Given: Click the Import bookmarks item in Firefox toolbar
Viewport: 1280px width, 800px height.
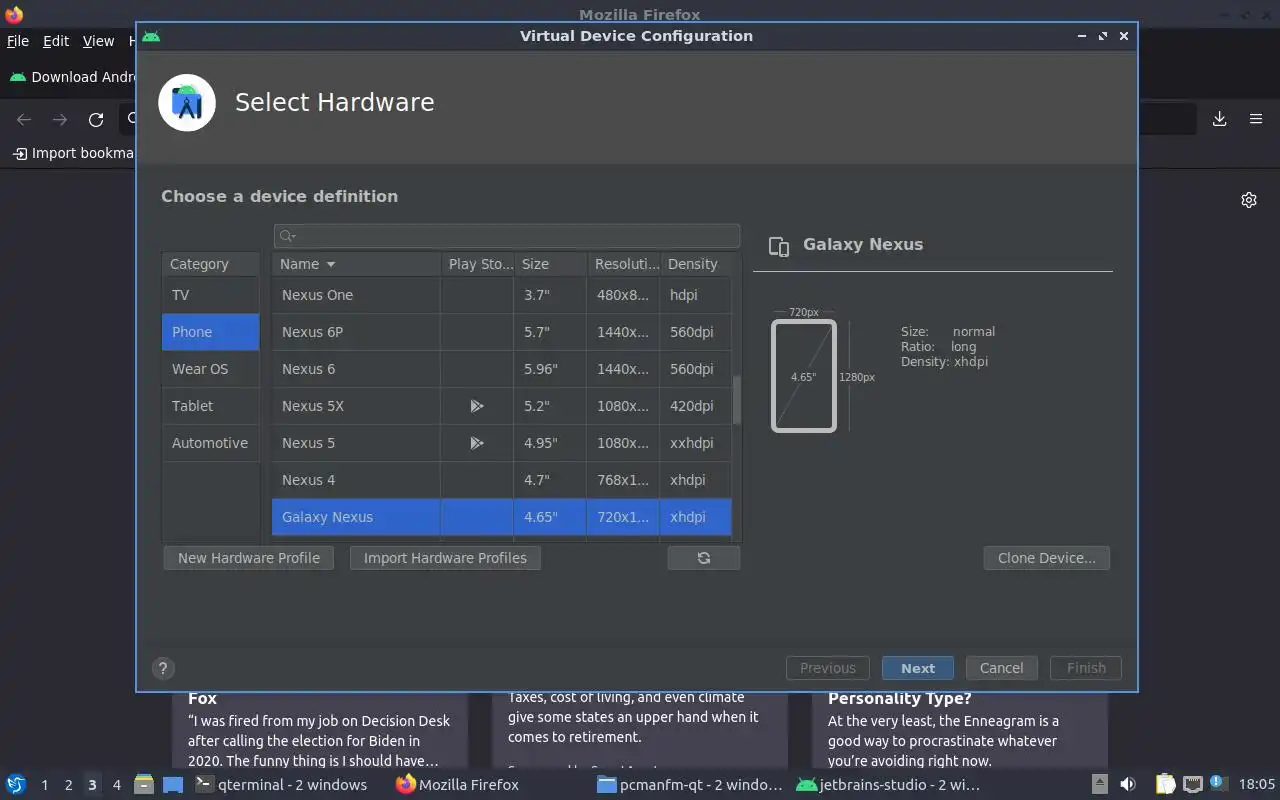Looking at the screenshot, I should 73,153.
